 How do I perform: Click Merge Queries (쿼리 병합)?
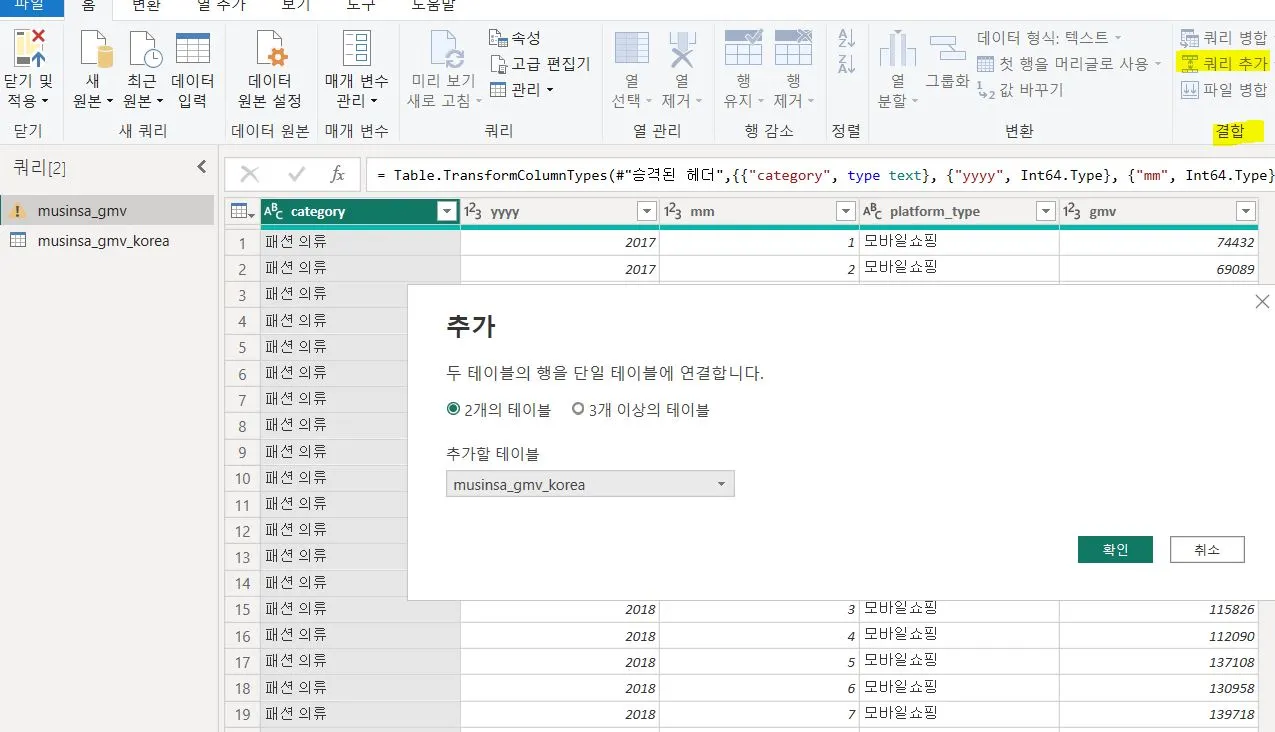[1224, 38]
